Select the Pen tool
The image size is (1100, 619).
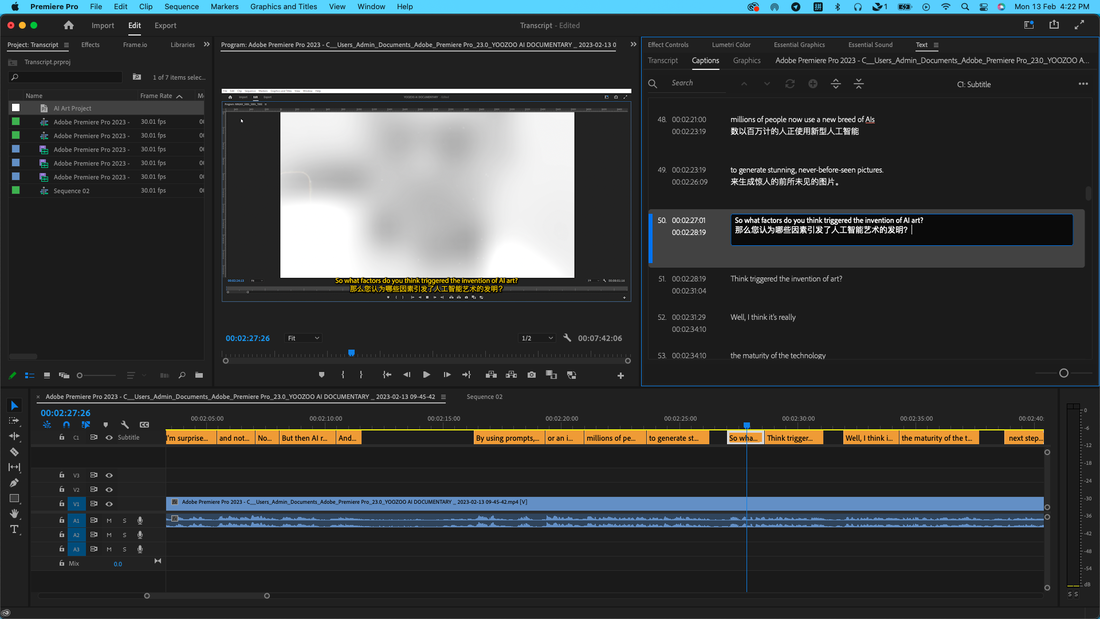click(14, 483)
